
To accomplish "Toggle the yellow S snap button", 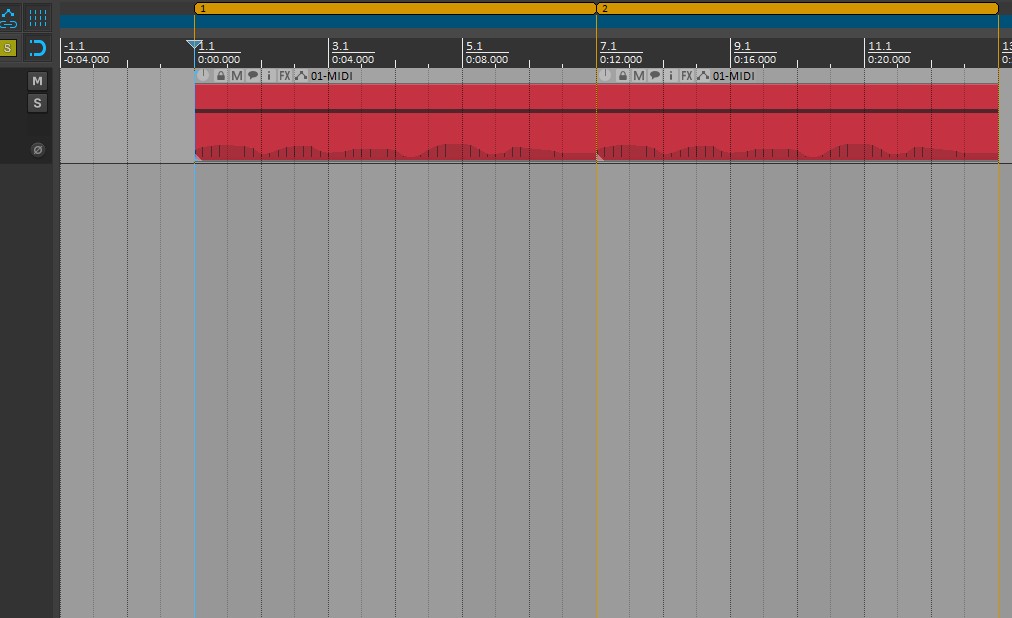I will (8, 48).
